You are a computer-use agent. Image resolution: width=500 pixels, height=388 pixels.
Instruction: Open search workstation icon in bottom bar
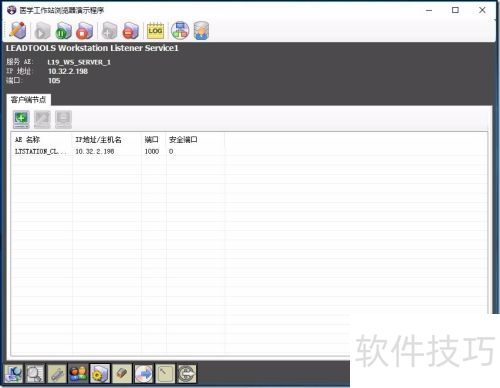click(13, 373)
